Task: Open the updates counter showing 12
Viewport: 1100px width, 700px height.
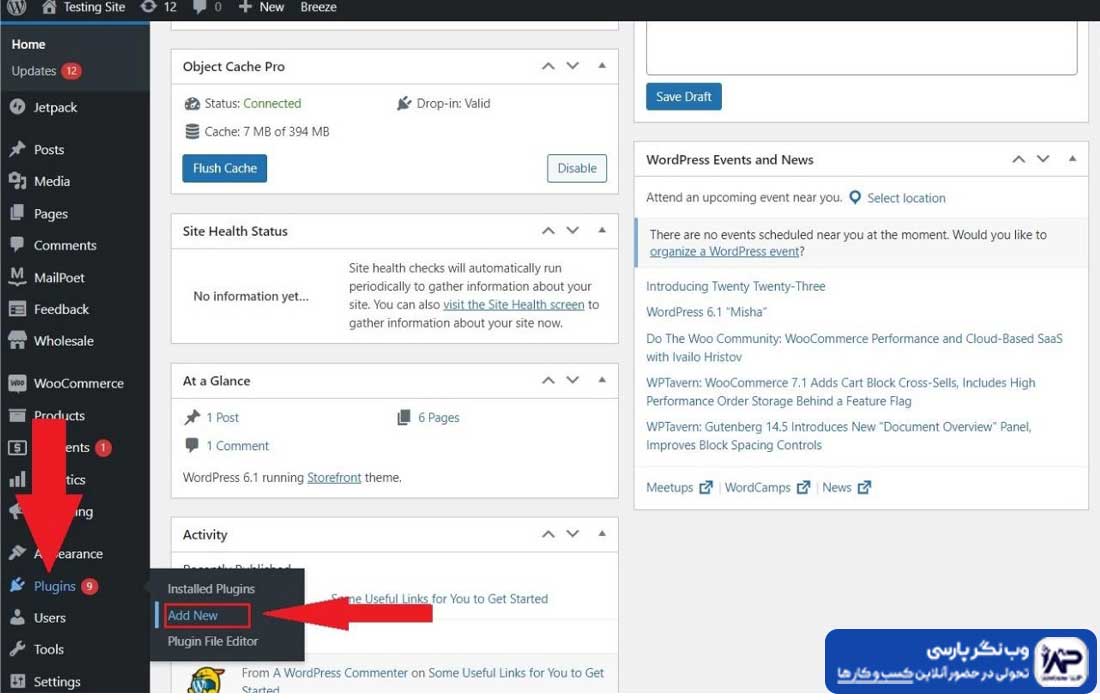Action: click(x=159, y=7)
